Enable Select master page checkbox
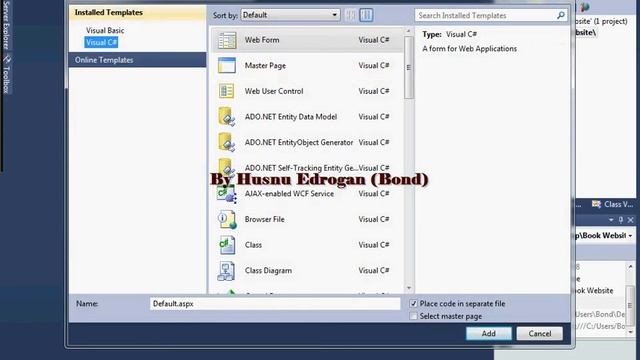Image resolution: width=640 pixels, height=360 pixels. click(x=413, y=316)
